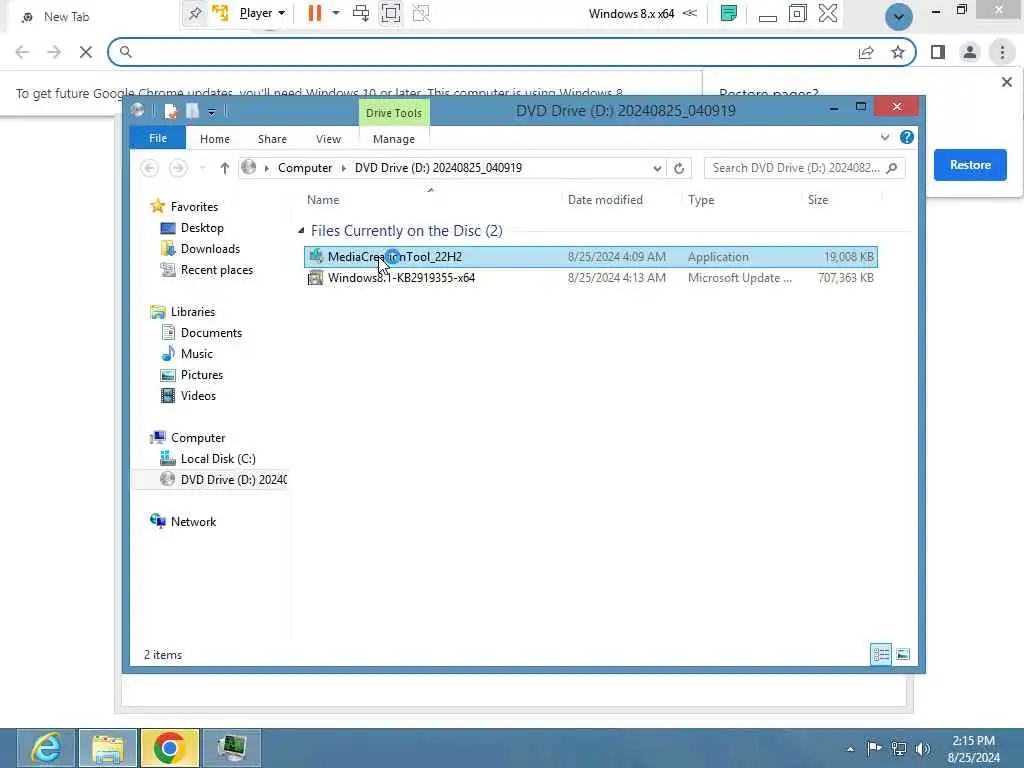Open the dropdown arrow beside the pause button
This screenshot has height=768, width=1024.
pyautogui.click(x=336, y=13)
